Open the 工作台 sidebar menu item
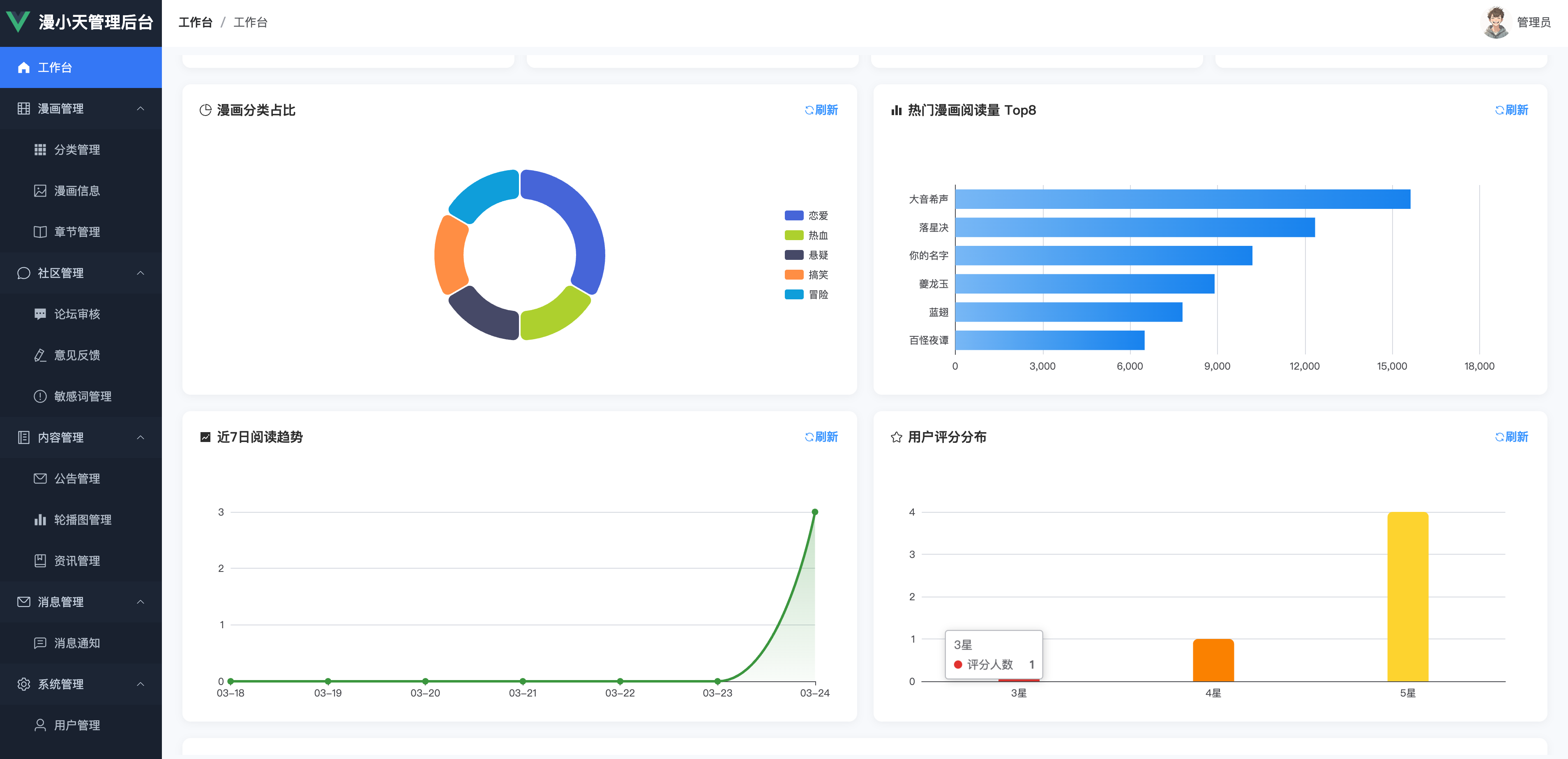Screen dimensions: 1568x759 click(81, 67)
